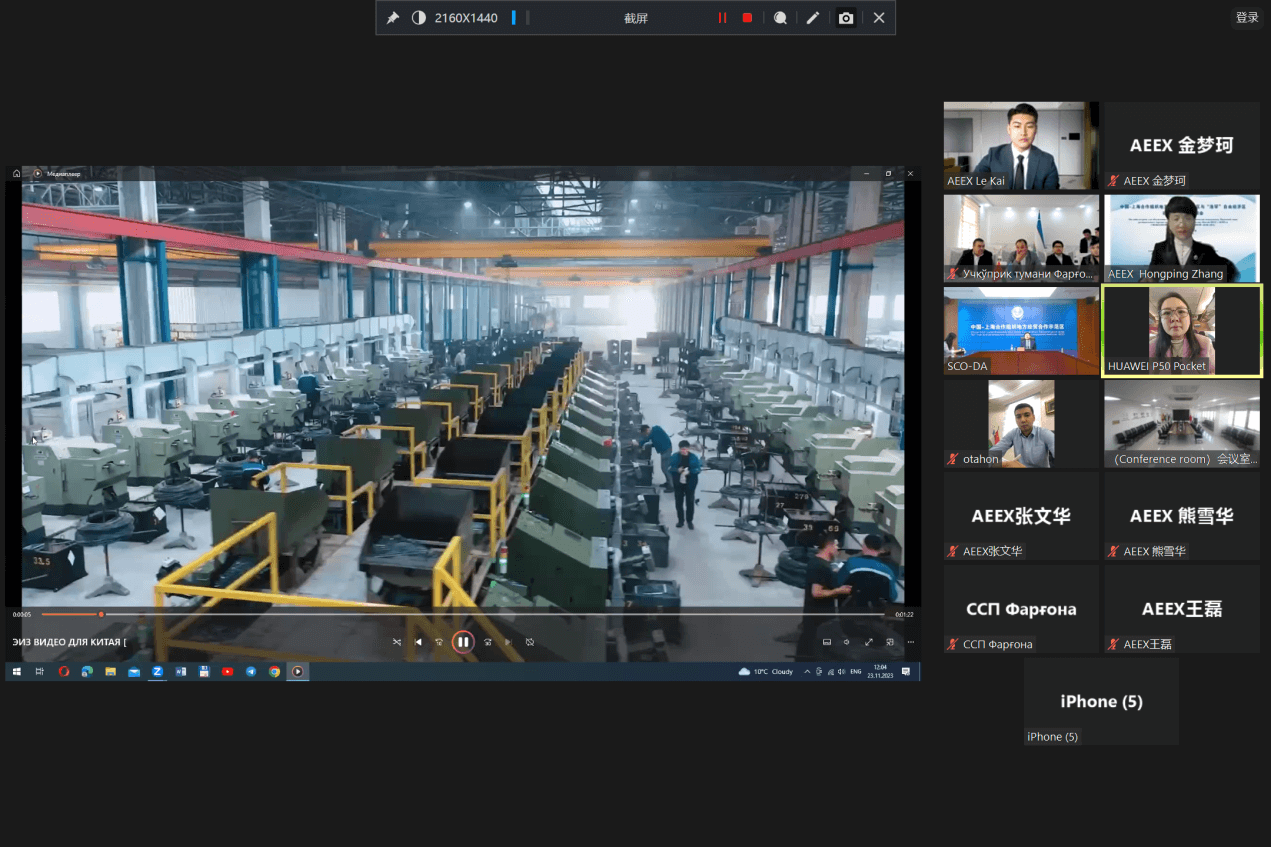Stop the recording with red square button
The width and height of the screenshot is (1271, 847).
coord(747,18)
